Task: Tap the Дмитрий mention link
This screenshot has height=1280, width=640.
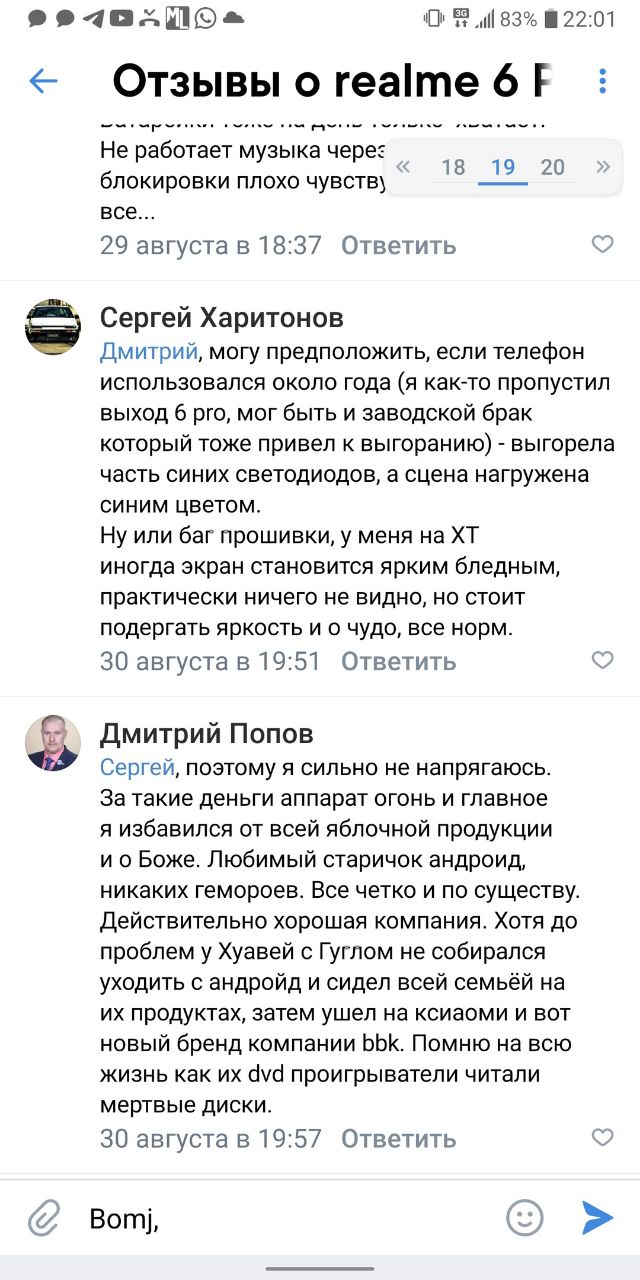Action: click(x=148, y=352)
